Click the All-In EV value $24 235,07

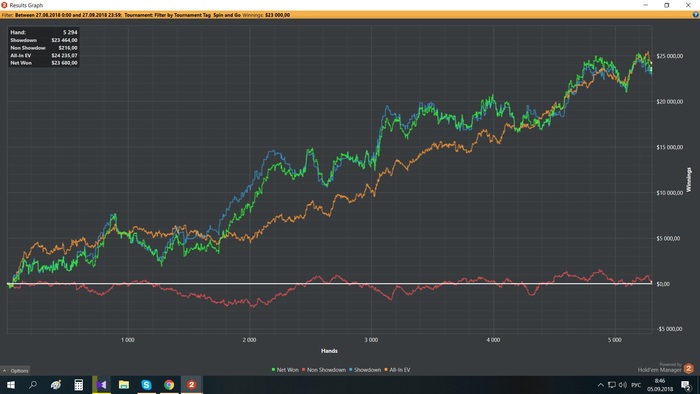64,55
